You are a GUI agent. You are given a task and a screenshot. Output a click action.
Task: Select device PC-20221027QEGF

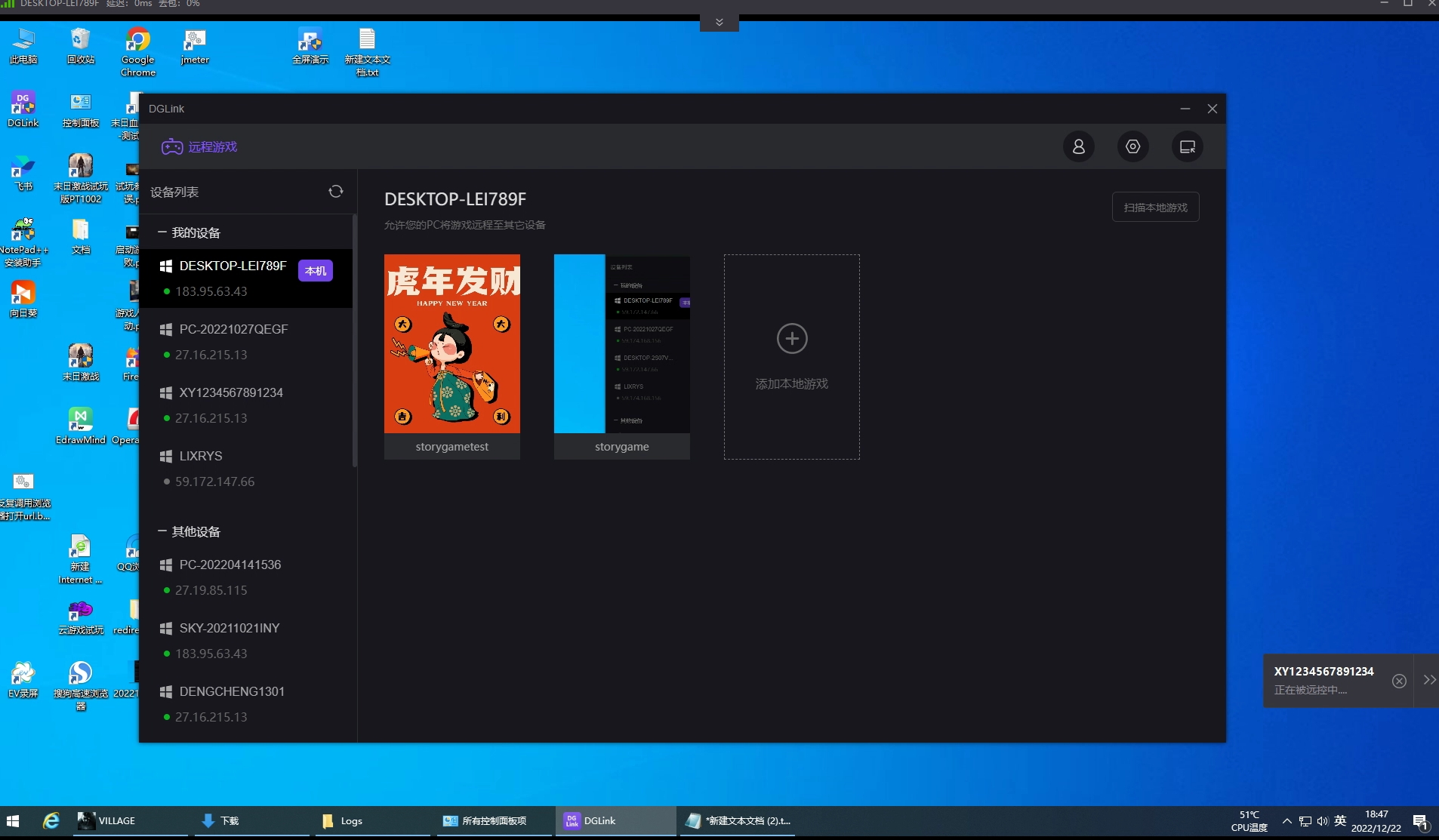[246, 342]
